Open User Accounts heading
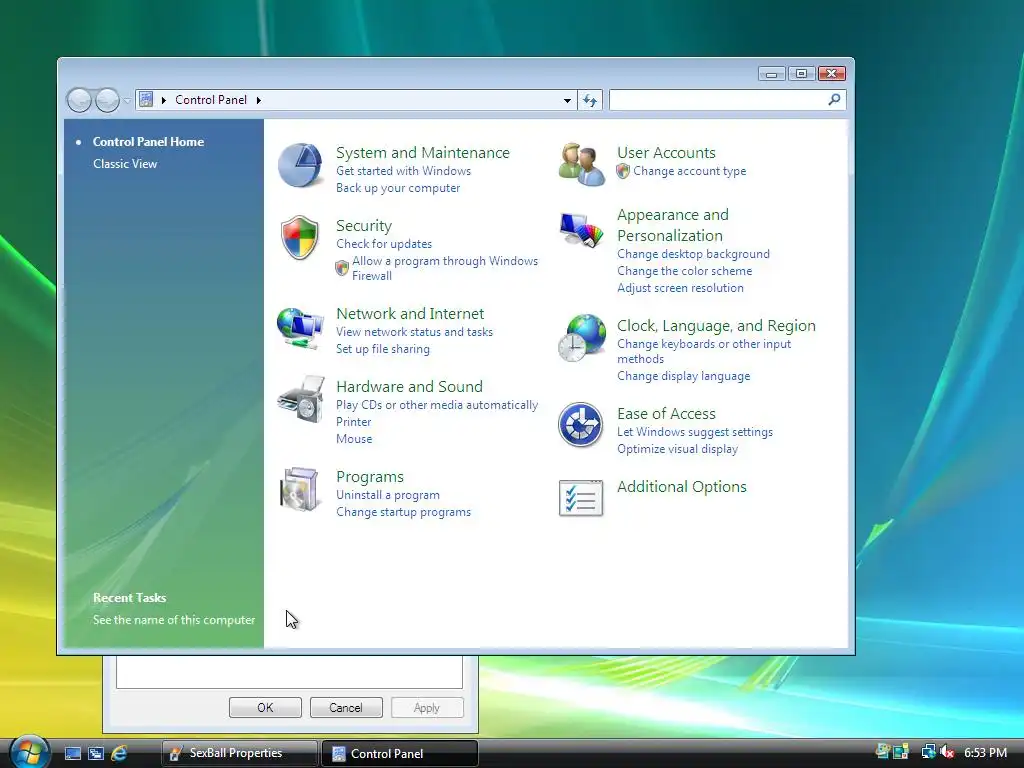The image size is (1024, 768). tap(666, 152)
